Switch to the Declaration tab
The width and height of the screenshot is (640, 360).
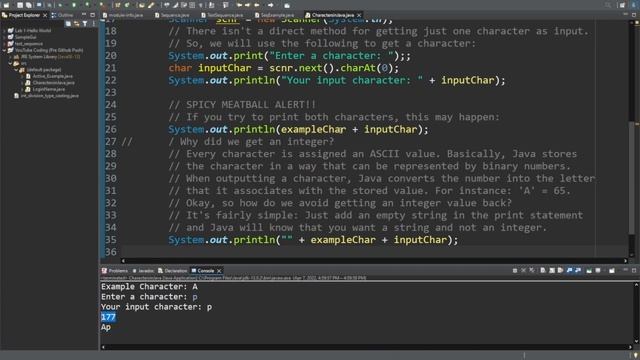click(x=173, y=271)
